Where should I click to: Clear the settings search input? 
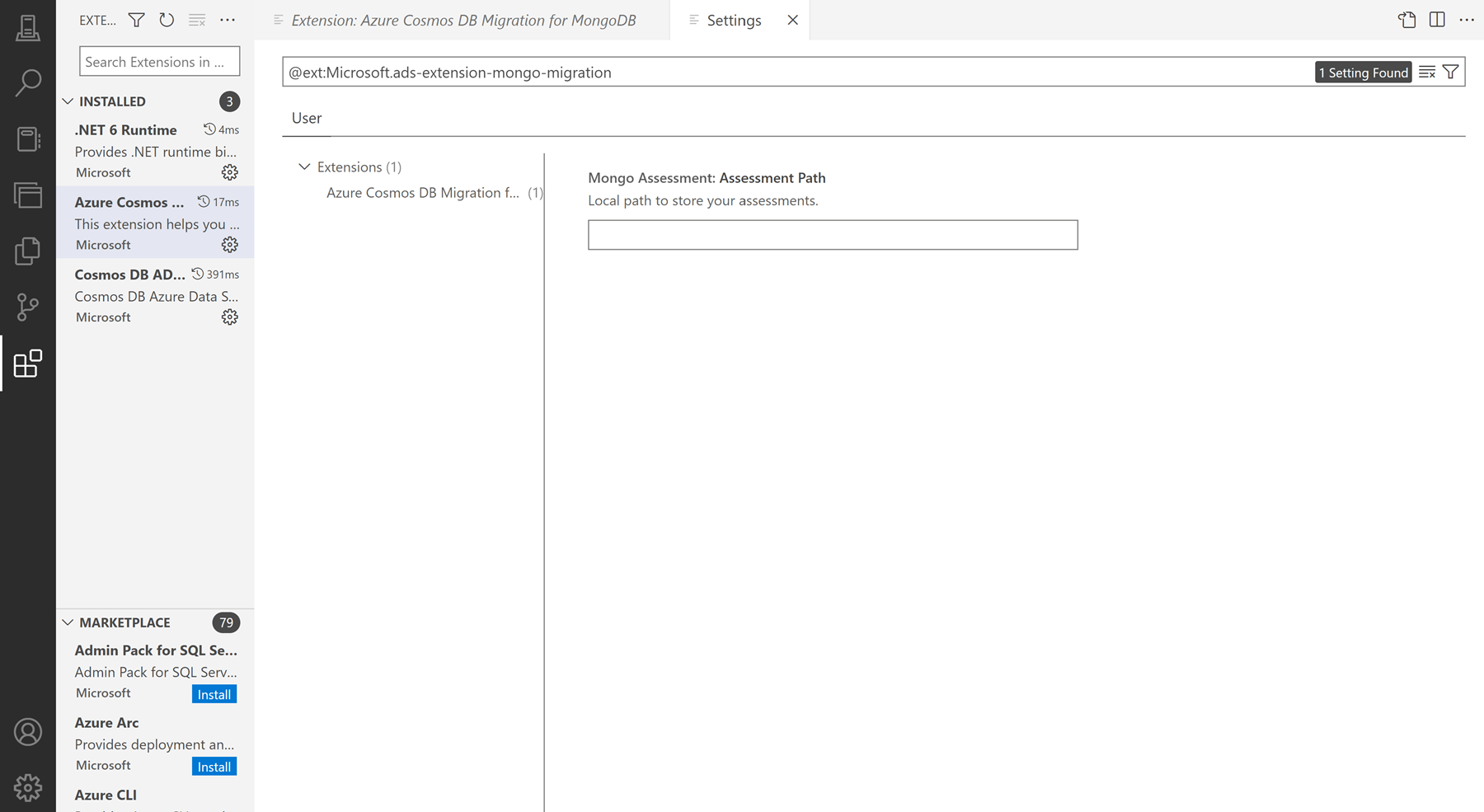pos(1427,73)
